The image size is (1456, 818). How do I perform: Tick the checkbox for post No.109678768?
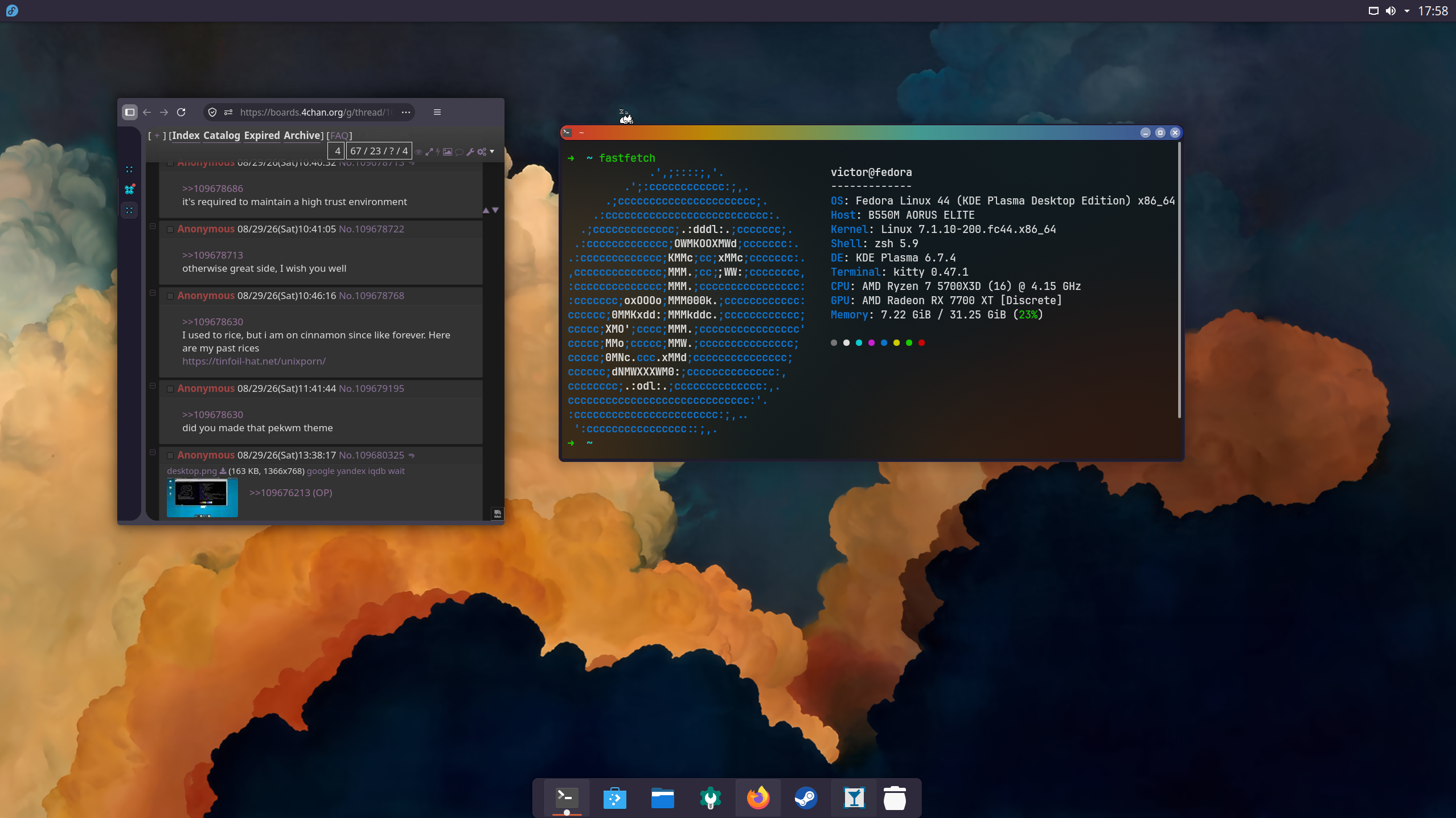170,296
